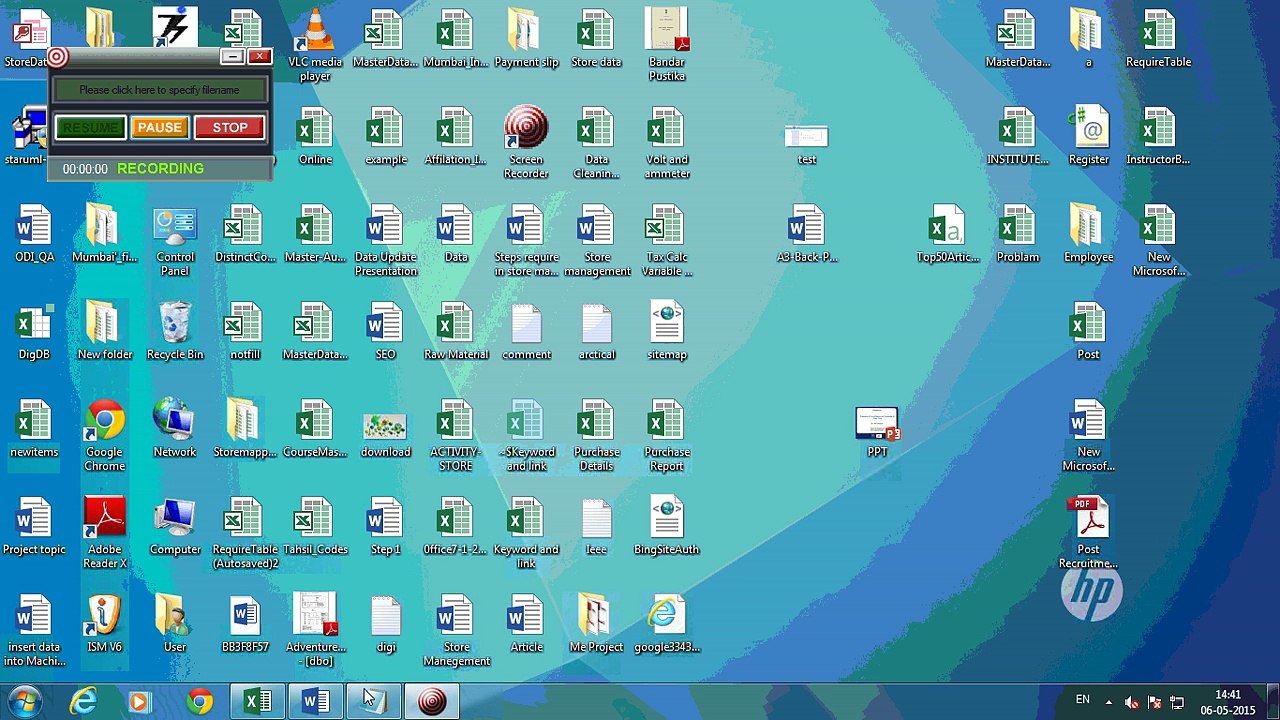Select the Register C# file icon
This screenshot has height=720, width=1280.
click(1088, 136)
